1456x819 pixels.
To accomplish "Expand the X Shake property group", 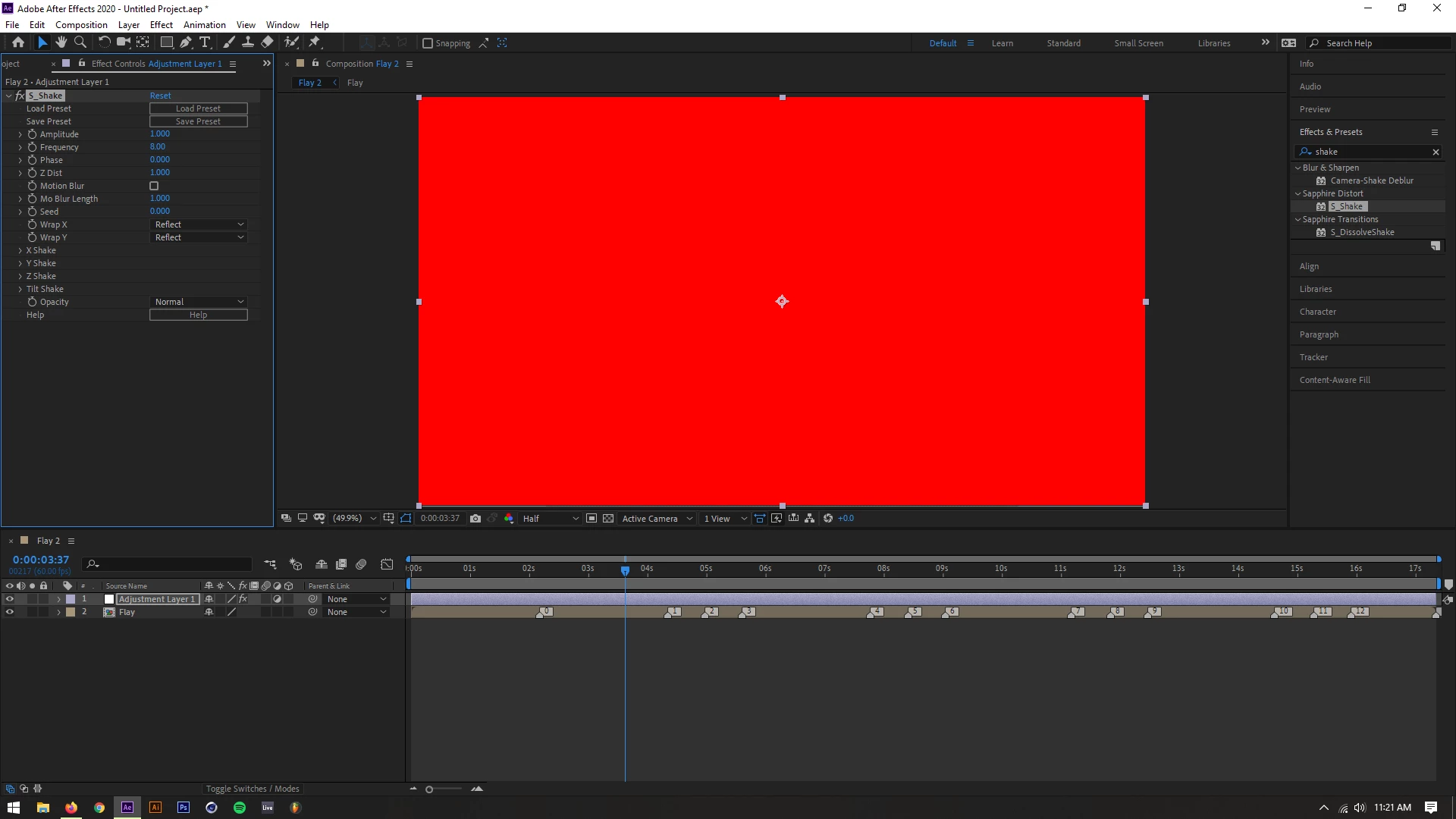I will tap(20, 250).
